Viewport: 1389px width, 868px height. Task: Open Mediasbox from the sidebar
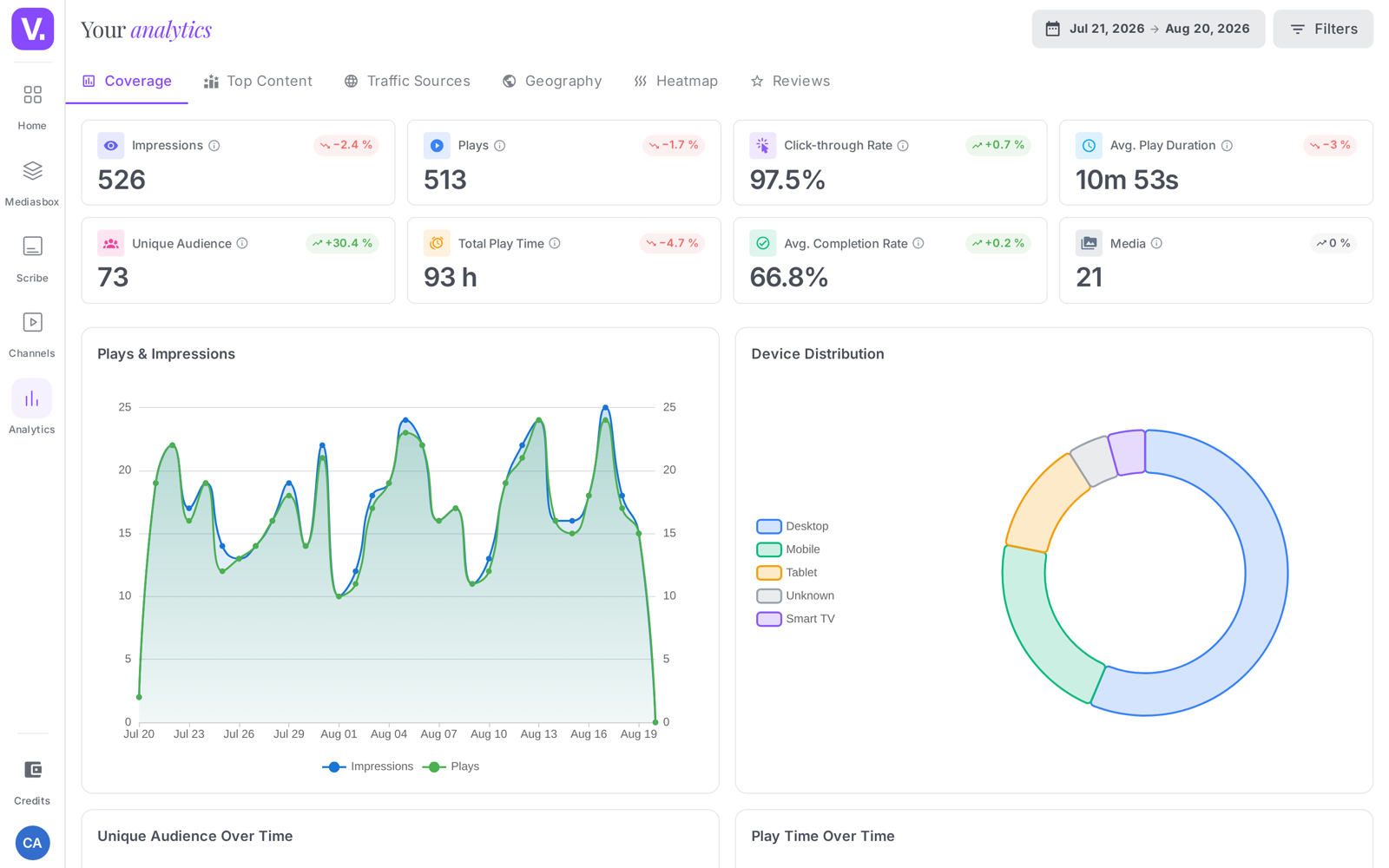coord(32,171)
